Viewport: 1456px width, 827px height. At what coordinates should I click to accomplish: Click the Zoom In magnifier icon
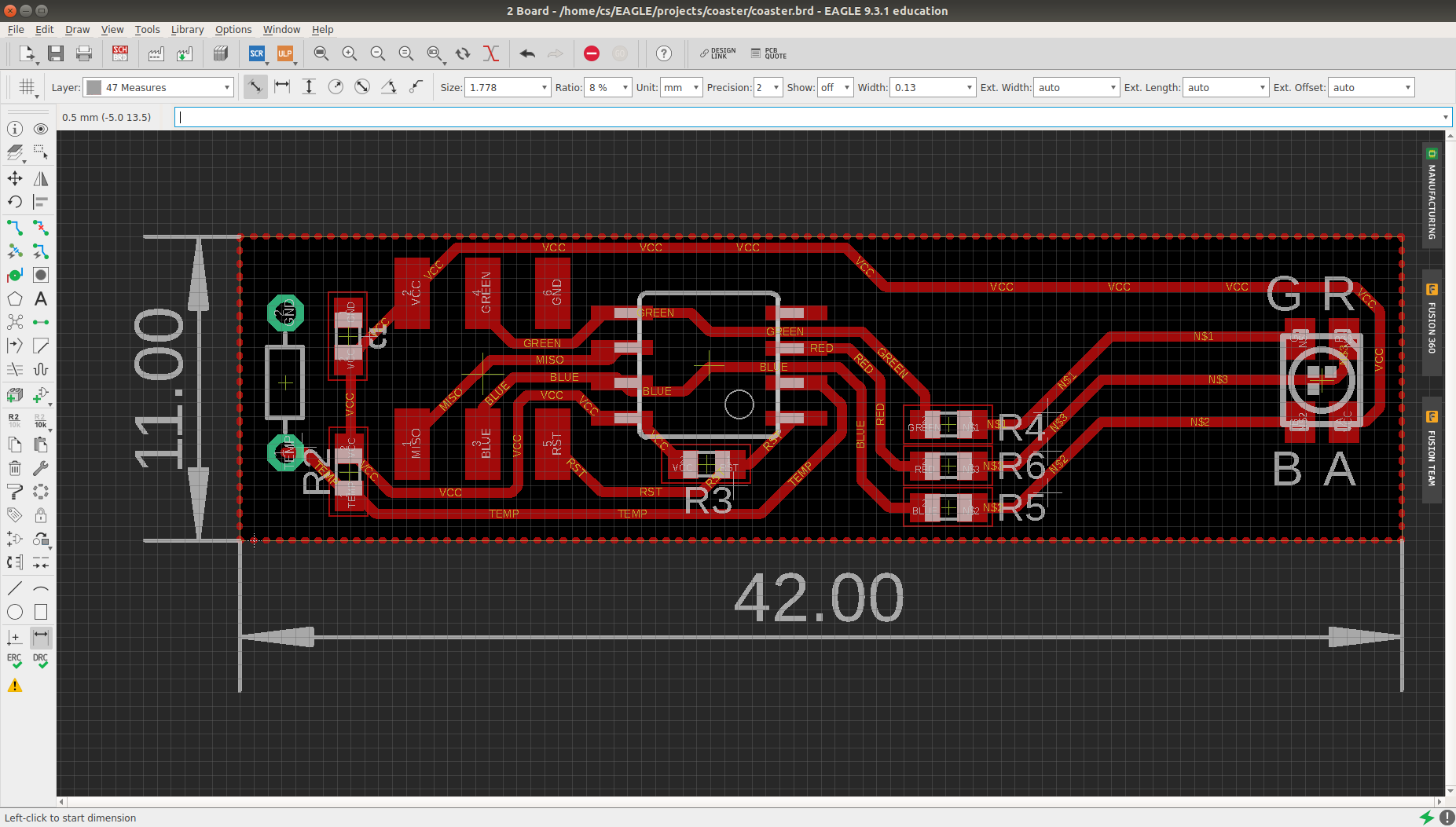[x=350, y=53]
